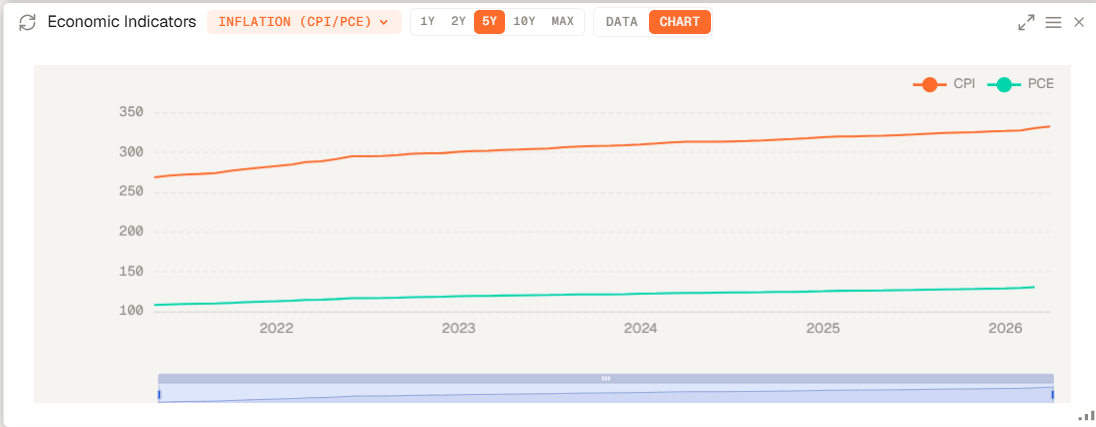The width and height of the screenshot is (1096, 427).
Task: Click the navigator scrollbar grip
Action: [x=606, y=378]
